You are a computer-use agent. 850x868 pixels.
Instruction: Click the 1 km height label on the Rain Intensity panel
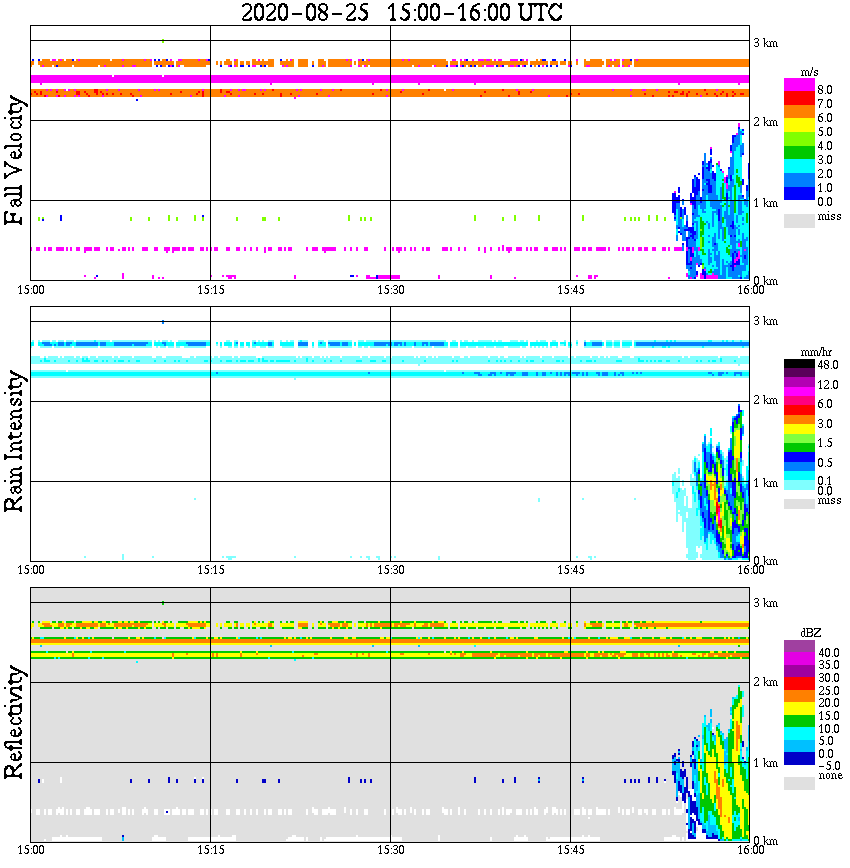pos(766,483)
